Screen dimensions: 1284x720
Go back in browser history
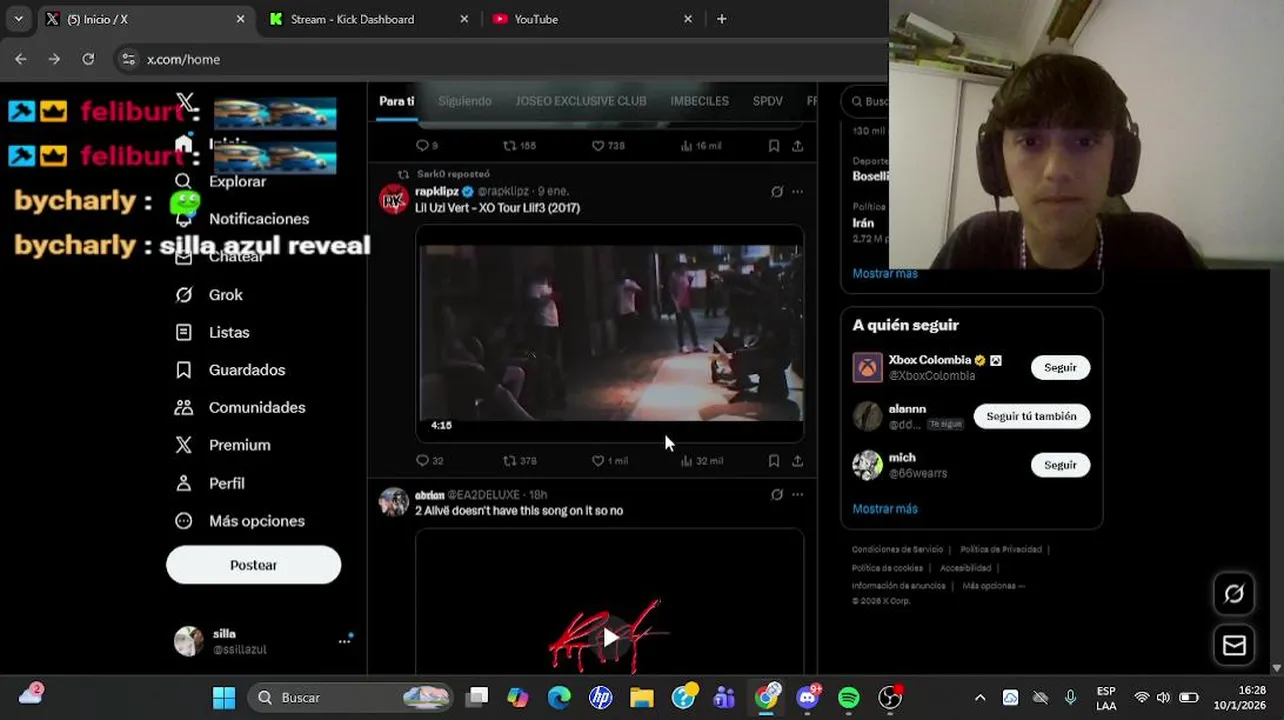coord(21,59)
